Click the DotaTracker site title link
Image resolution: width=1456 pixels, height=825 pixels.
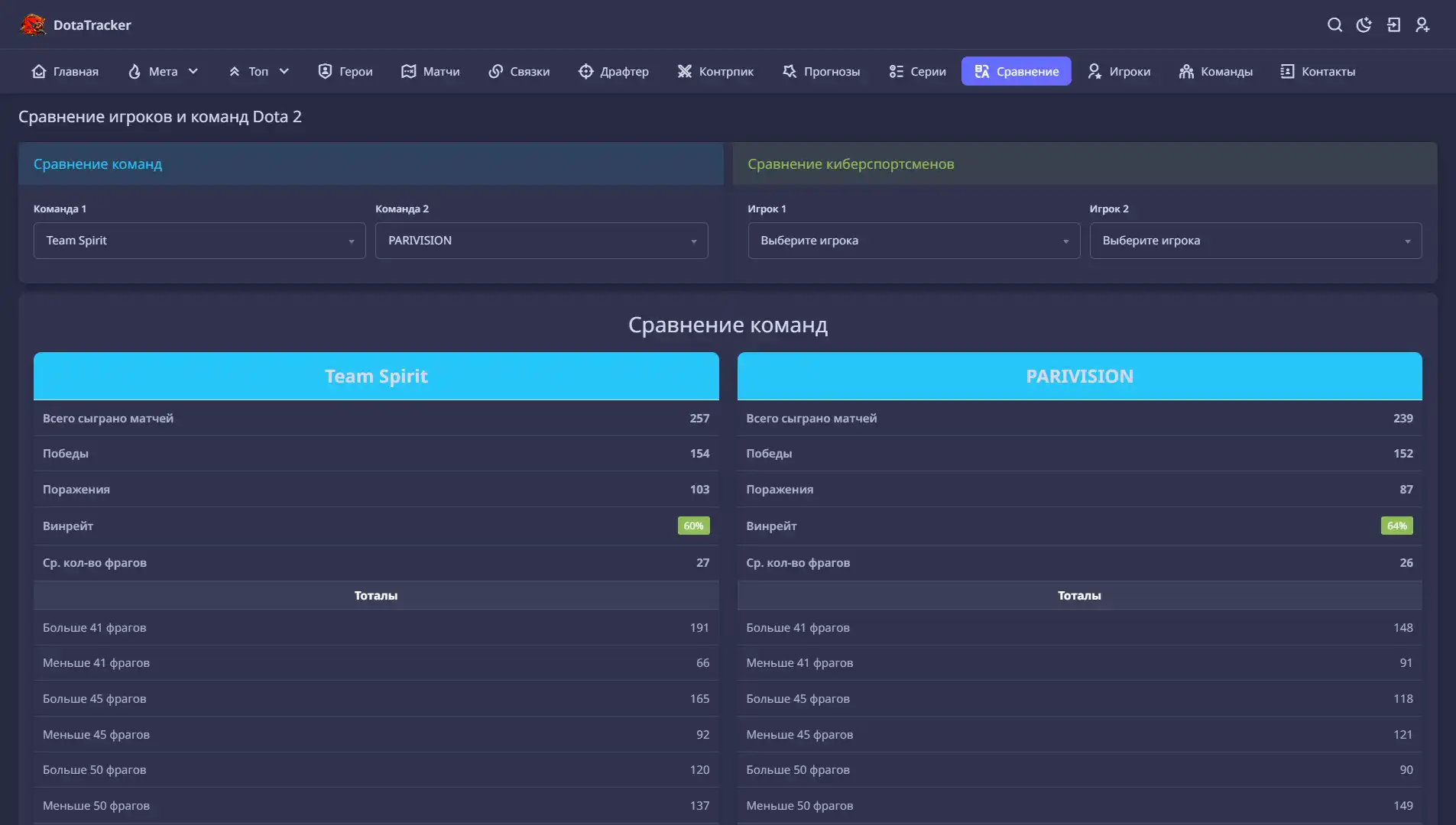pyautogui.click(x=92, y=25)
